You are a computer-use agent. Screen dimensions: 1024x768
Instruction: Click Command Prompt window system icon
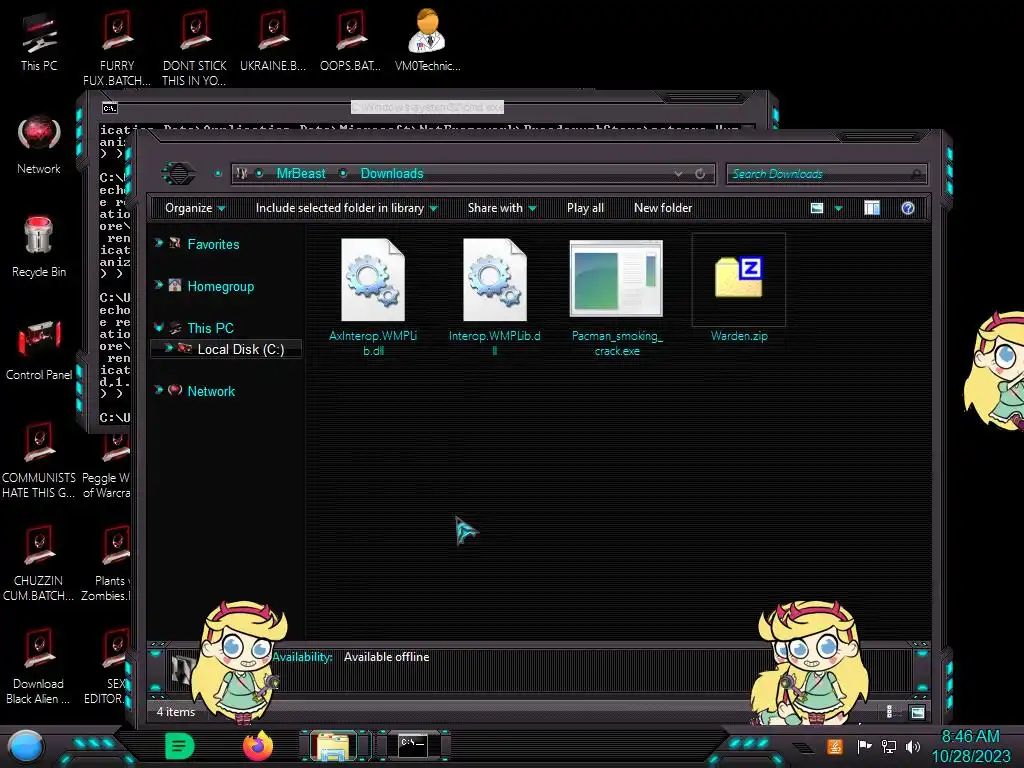pos(110,108)
